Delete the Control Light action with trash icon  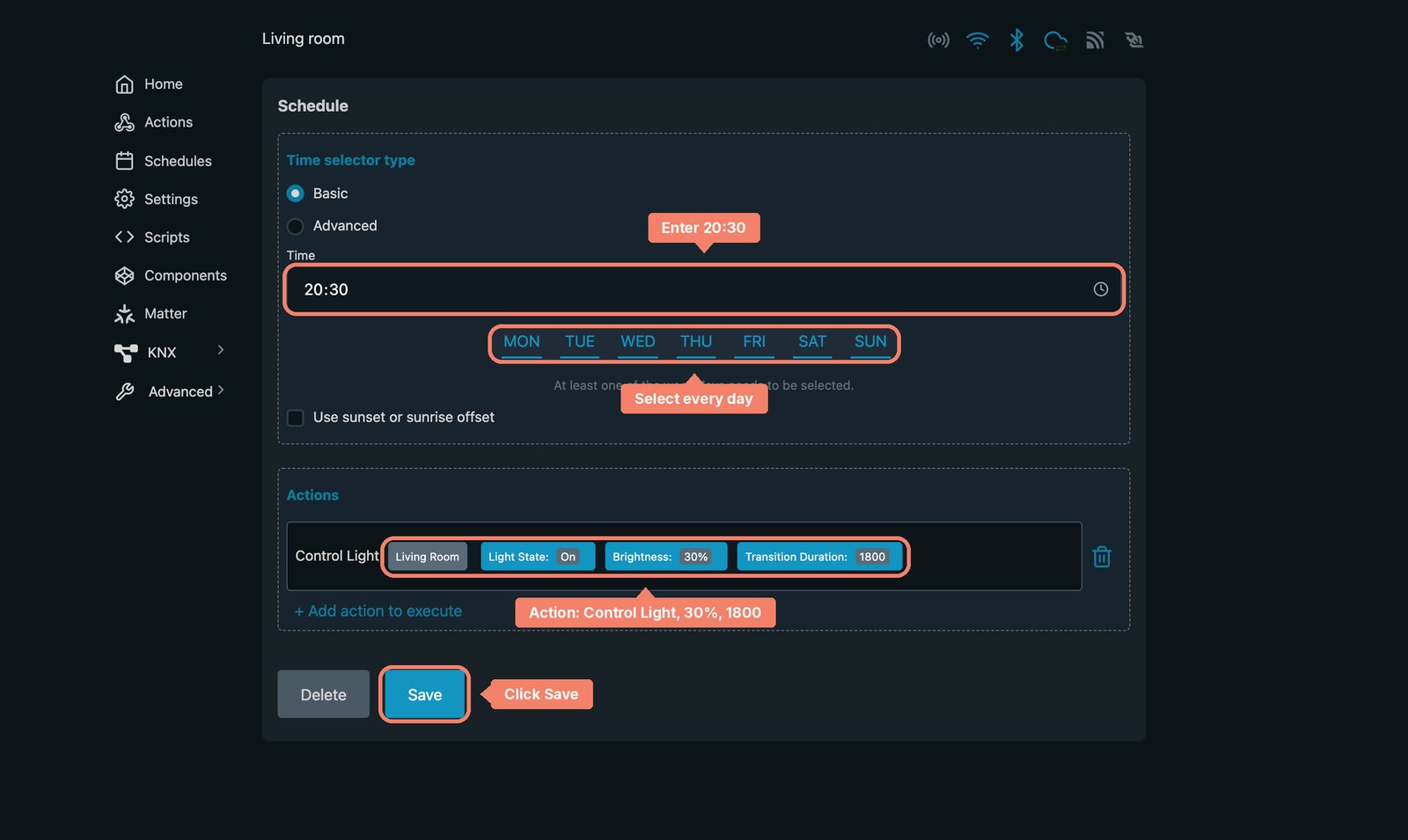point(1102,557)
